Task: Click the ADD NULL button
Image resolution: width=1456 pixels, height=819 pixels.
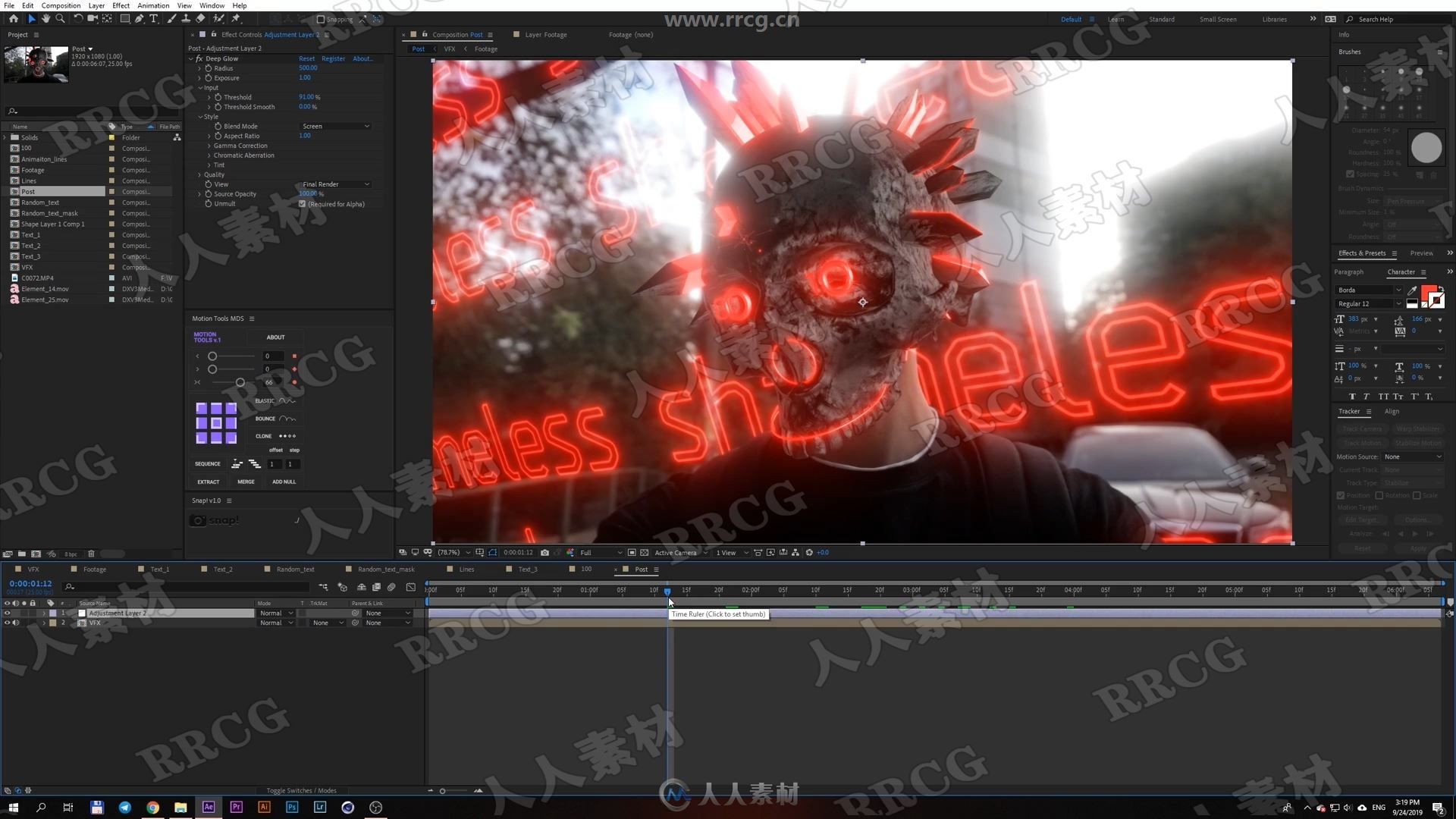Action: [x=282, y=481]
